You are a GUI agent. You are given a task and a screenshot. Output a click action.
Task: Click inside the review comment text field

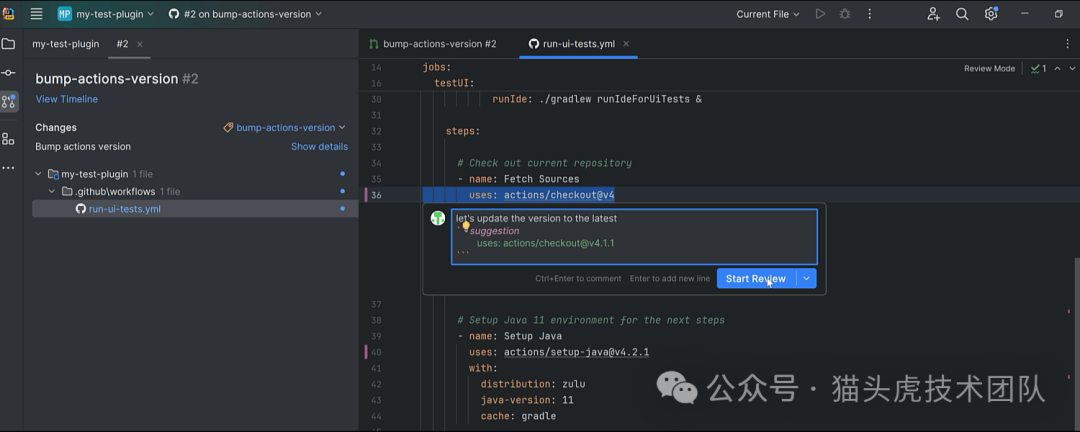(634, 237)
